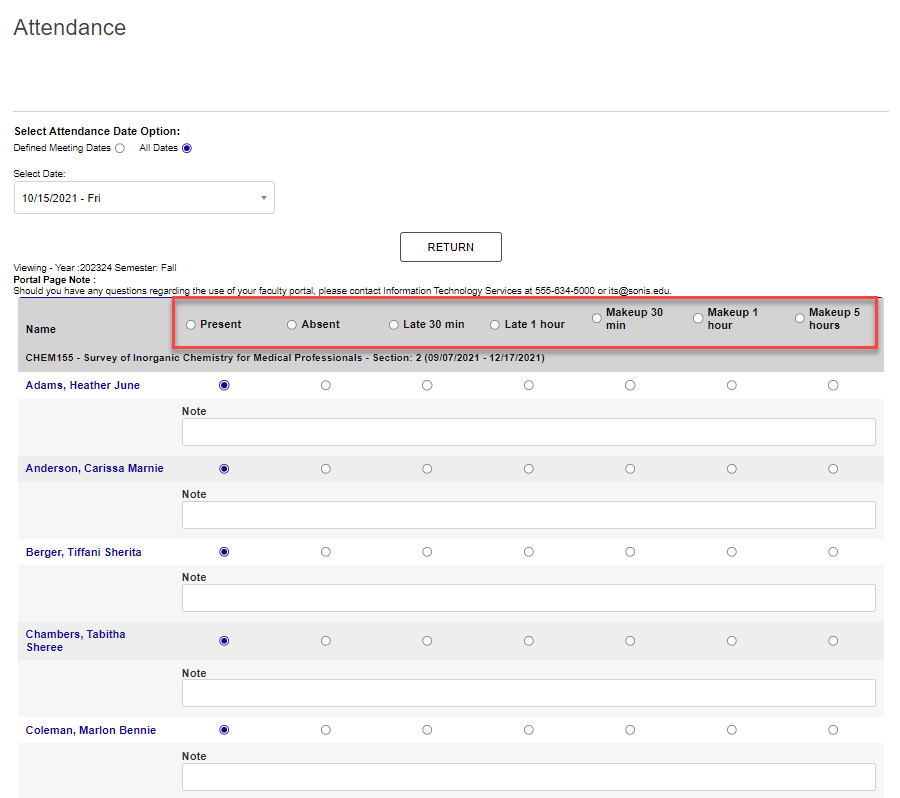
Task: Mark Absent in the header row
Action: click(291, 323)
